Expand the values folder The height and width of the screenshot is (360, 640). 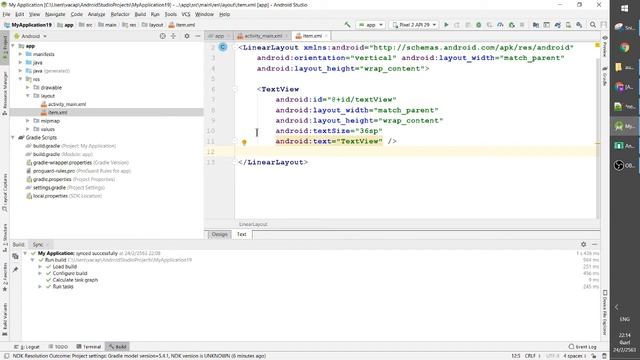[28, 129]
